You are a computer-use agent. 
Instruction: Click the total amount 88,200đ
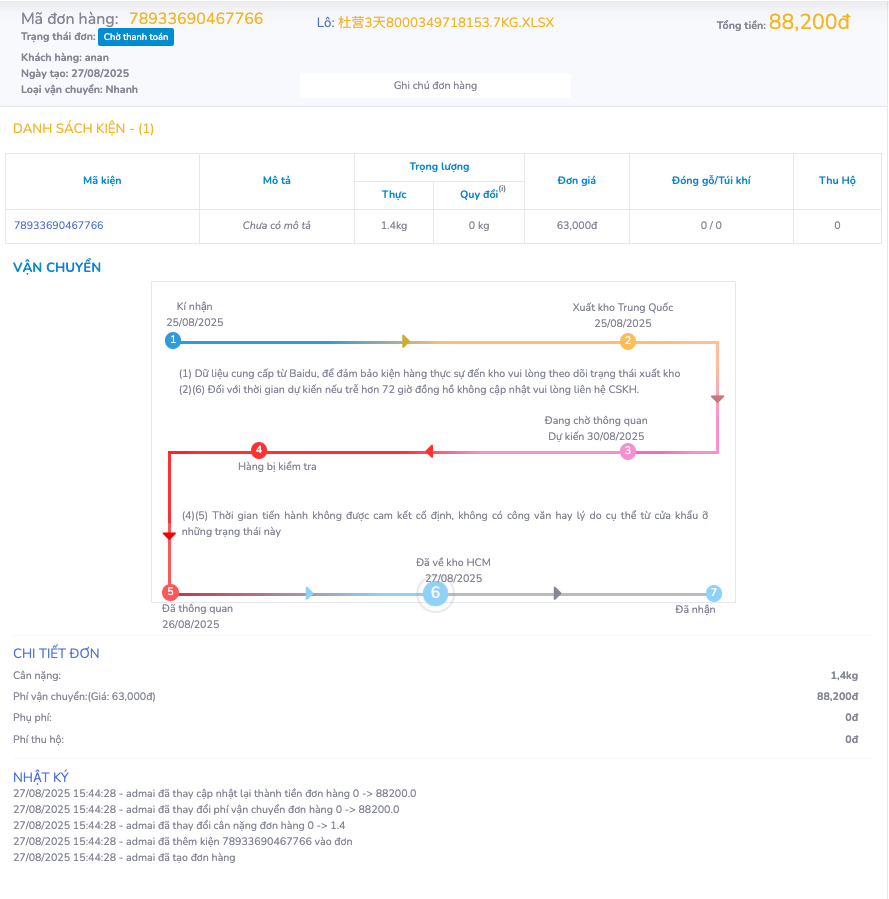click(816, 22)
